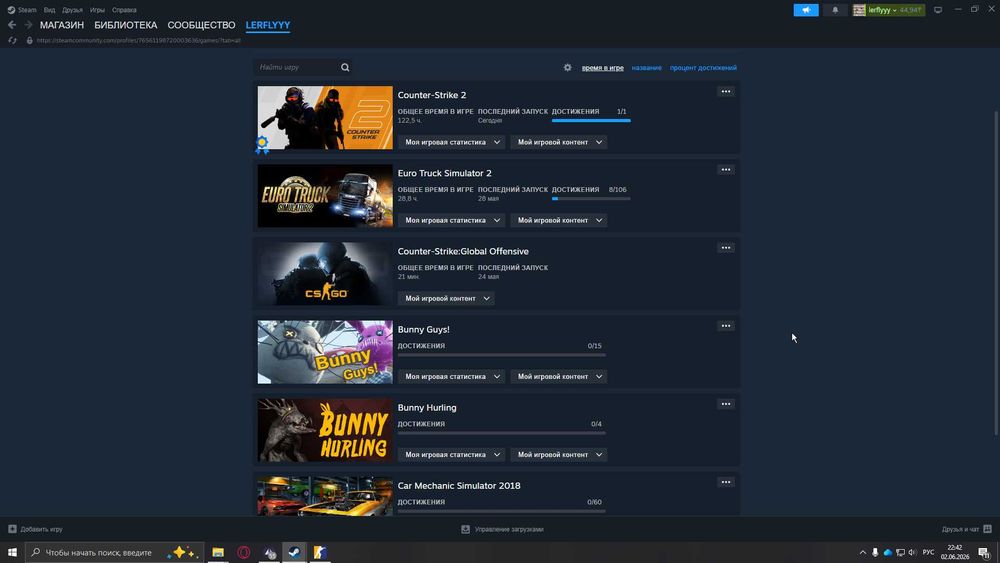1000x563 pixels.
Task: Launch Opera browser from the taskbar
Action: [x=244, y=552]
